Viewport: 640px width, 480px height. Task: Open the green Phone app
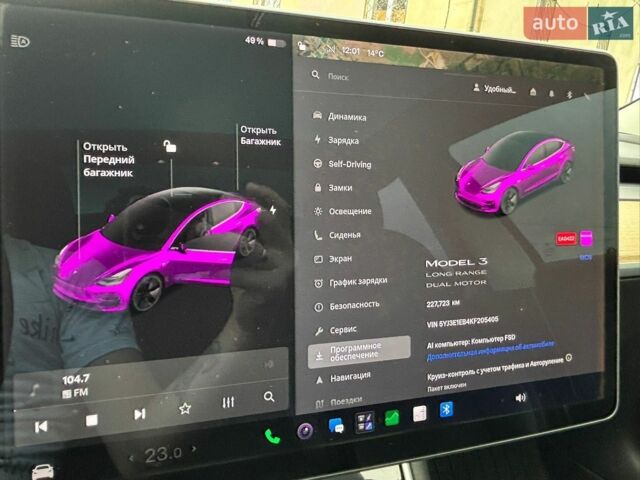click(x=272, y=437)
